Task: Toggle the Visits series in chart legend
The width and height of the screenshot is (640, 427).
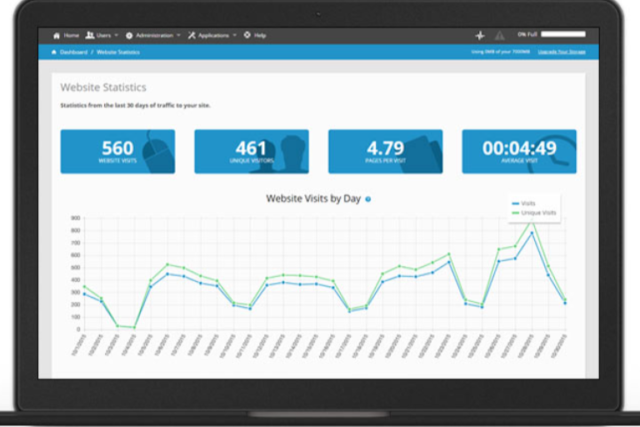Action: tap(524, 203)
